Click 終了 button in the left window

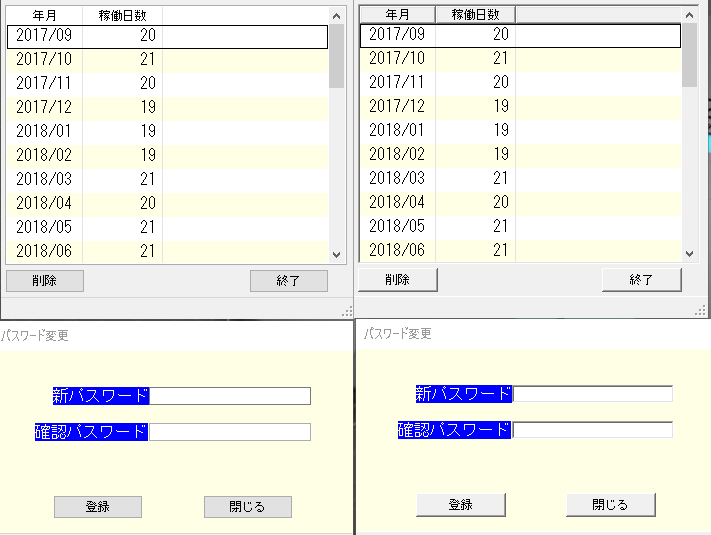point(288,281)
